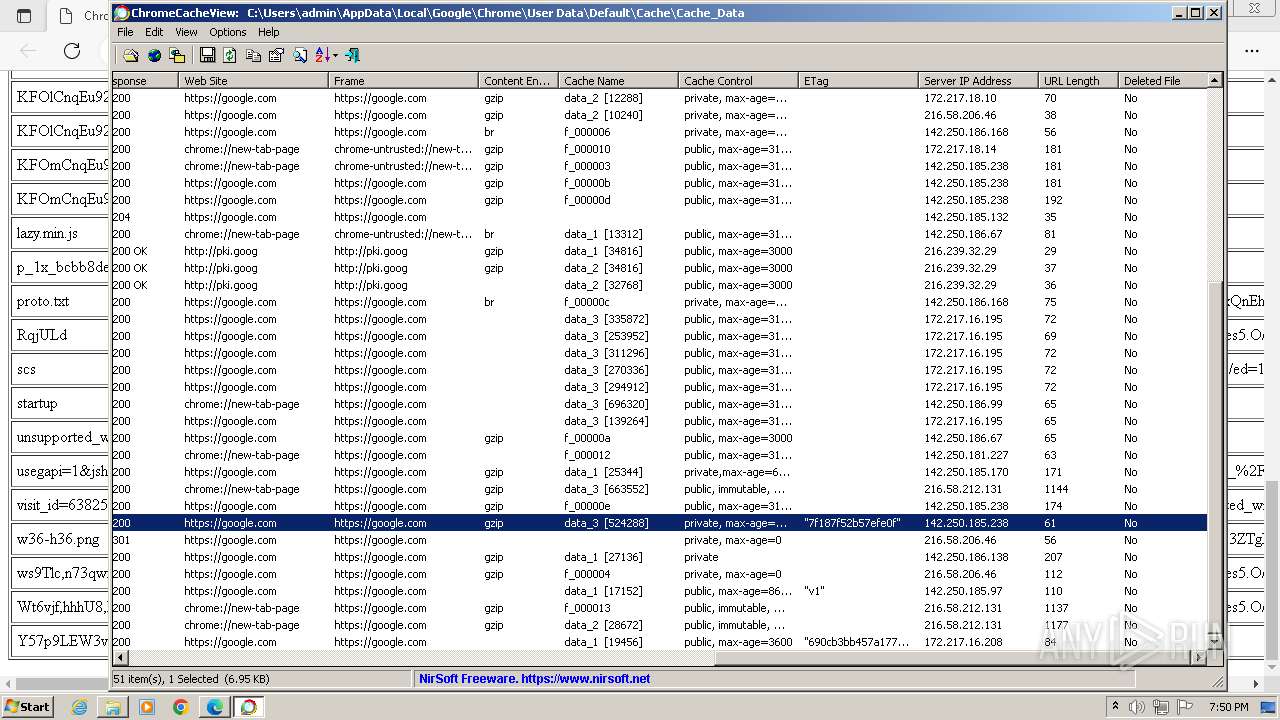Refresh the cache list with toolbar icon
Screen dimensions: 1280x720
click(230, 55)
